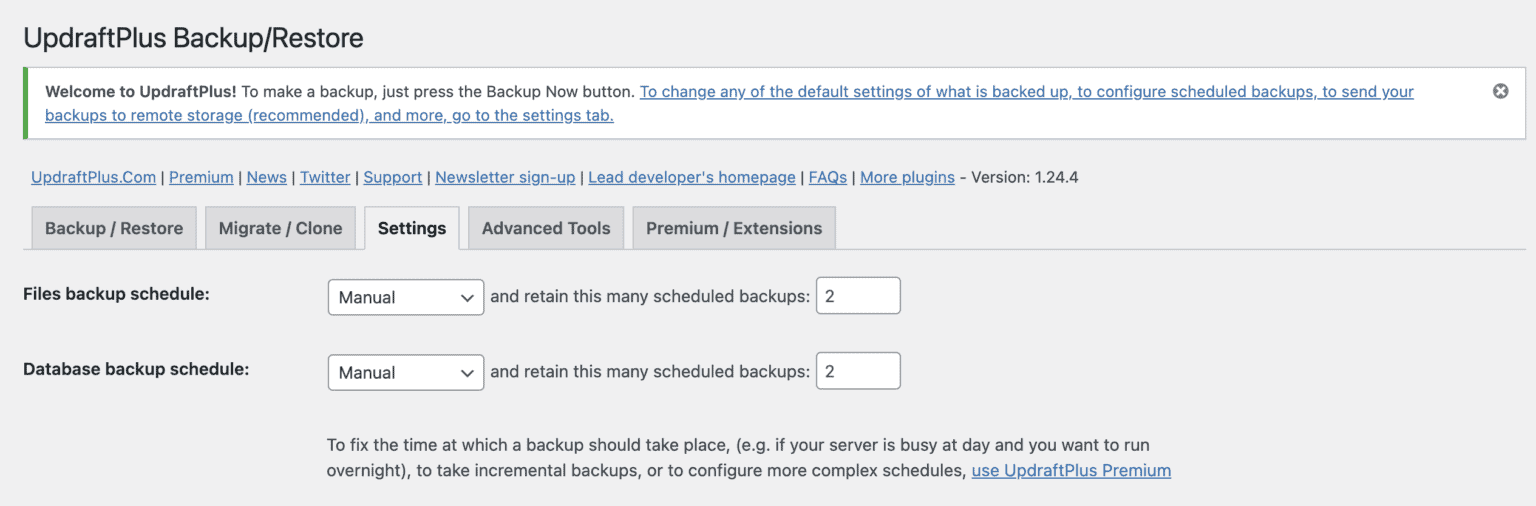Go to Premium / Extensions tab

[x=734, y=228]
